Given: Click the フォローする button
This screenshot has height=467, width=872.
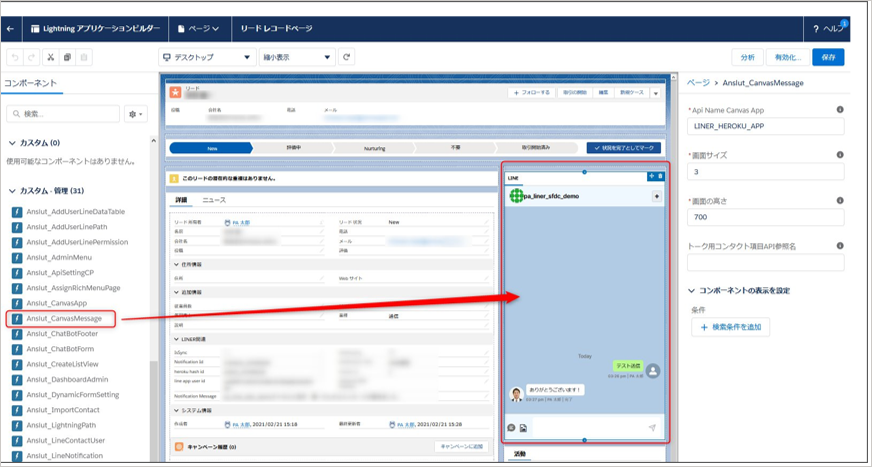Looking at the screenshot, I should [532, 93].
